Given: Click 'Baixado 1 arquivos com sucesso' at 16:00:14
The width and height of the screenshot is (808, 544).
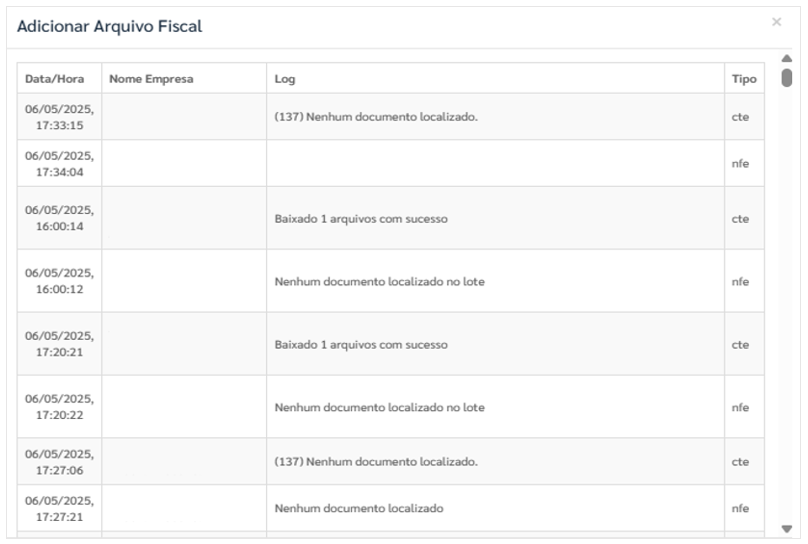Looking at the screenshot, I should pos(361,219).
